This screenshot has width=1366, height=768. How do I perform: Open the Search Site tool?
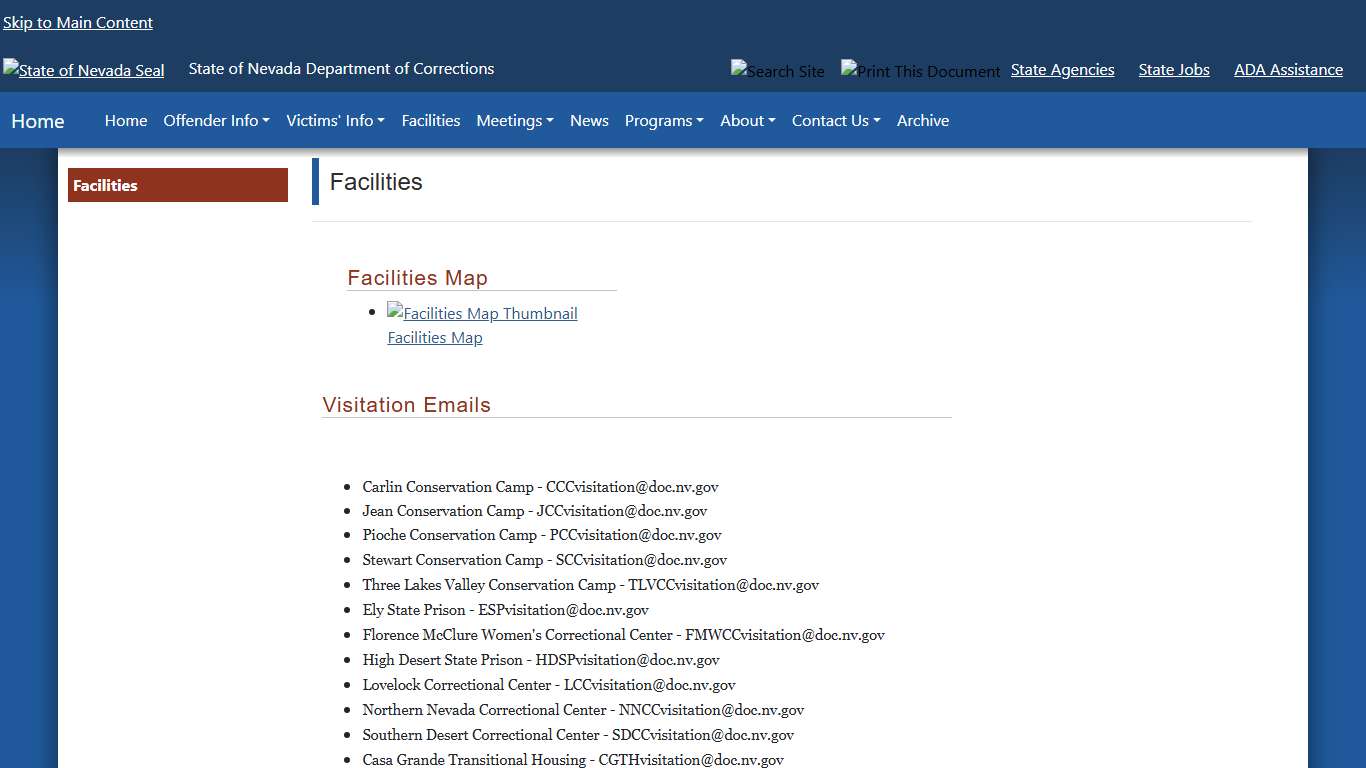778,71
